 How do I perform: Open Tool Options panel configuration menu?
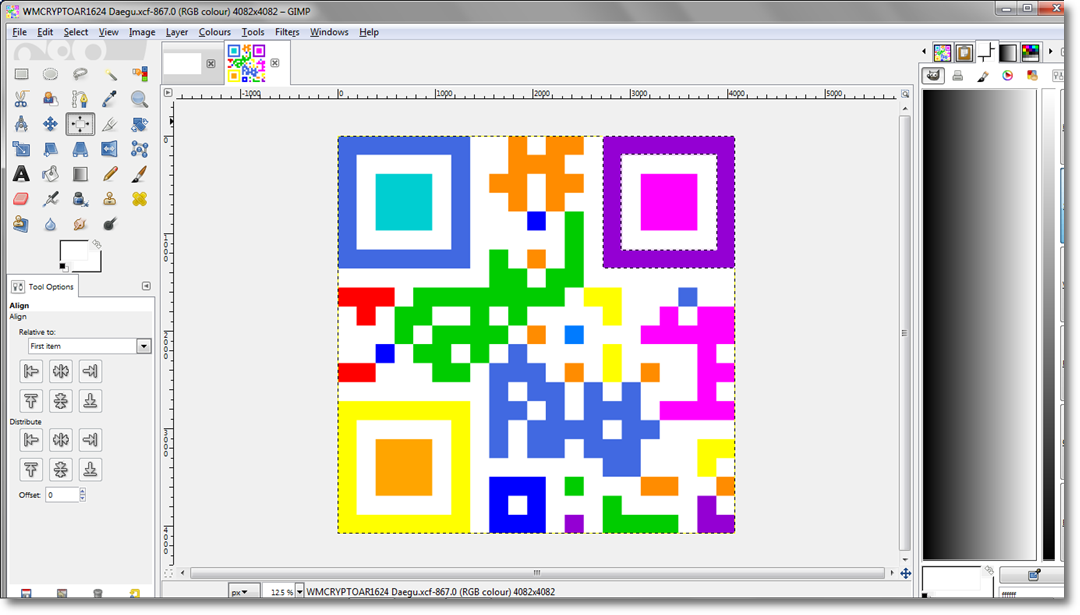(146, 286)
